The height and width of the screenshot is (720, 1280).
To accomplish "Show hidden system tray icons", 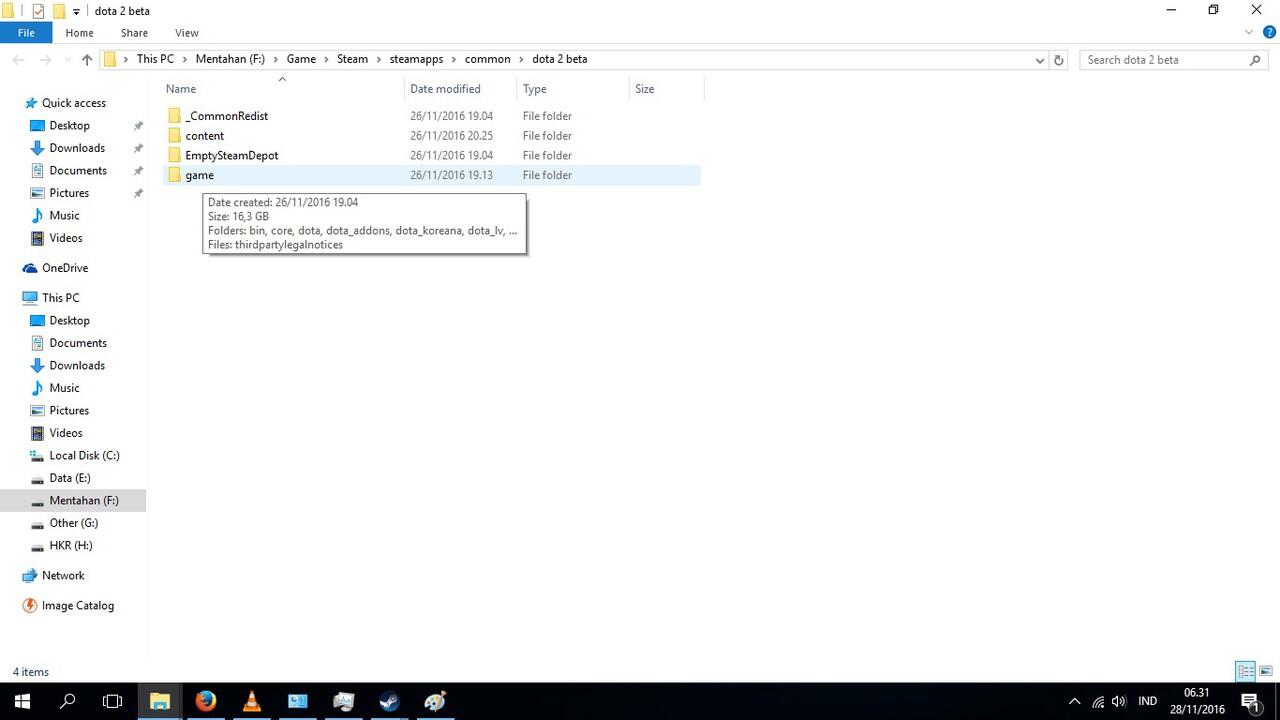I will point(1074,701).
